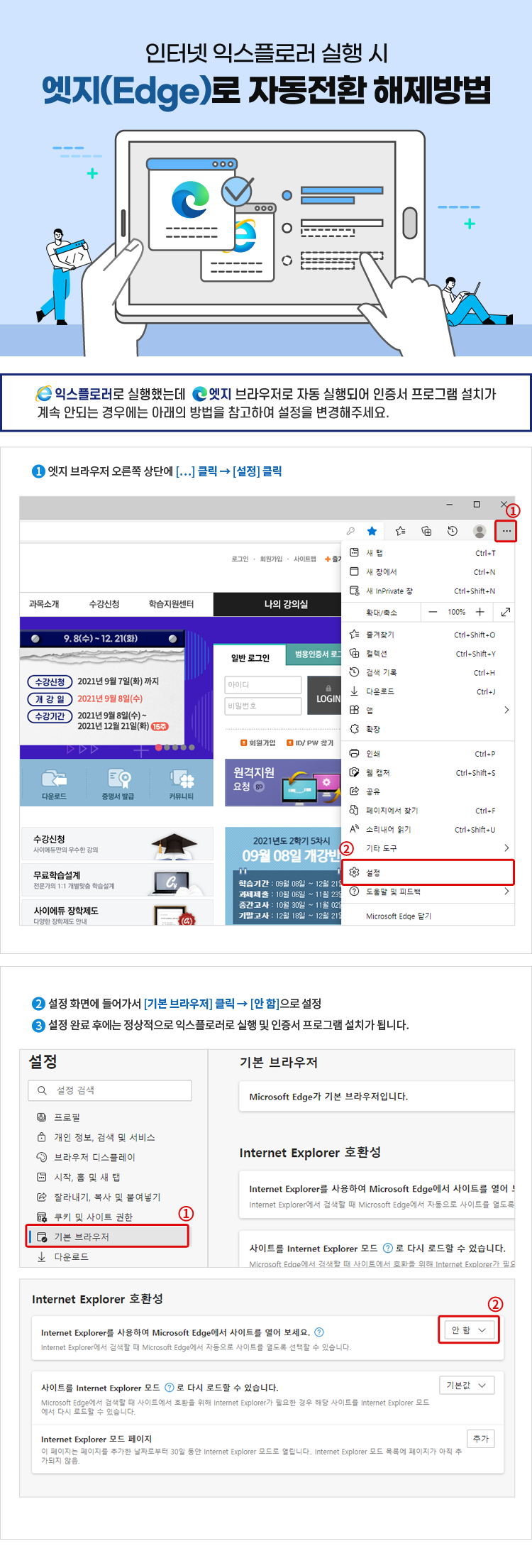This screenshot has height=1568, width=532.
Task: Open the Collections toolbar icon
Action: tap(426, 531)
